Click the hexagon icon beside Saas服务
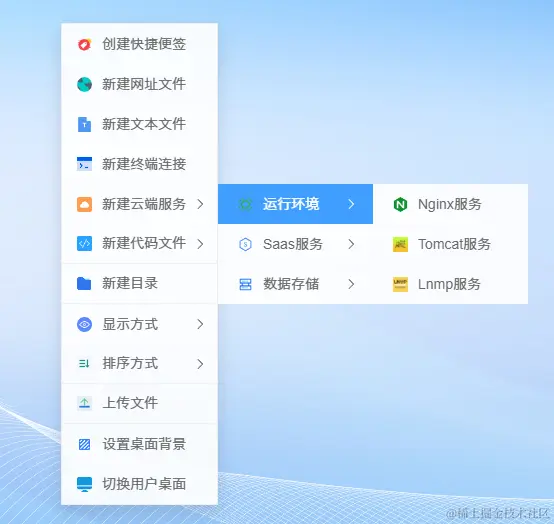The width and height of the screenshot is (554, 524). click(246, 244)
